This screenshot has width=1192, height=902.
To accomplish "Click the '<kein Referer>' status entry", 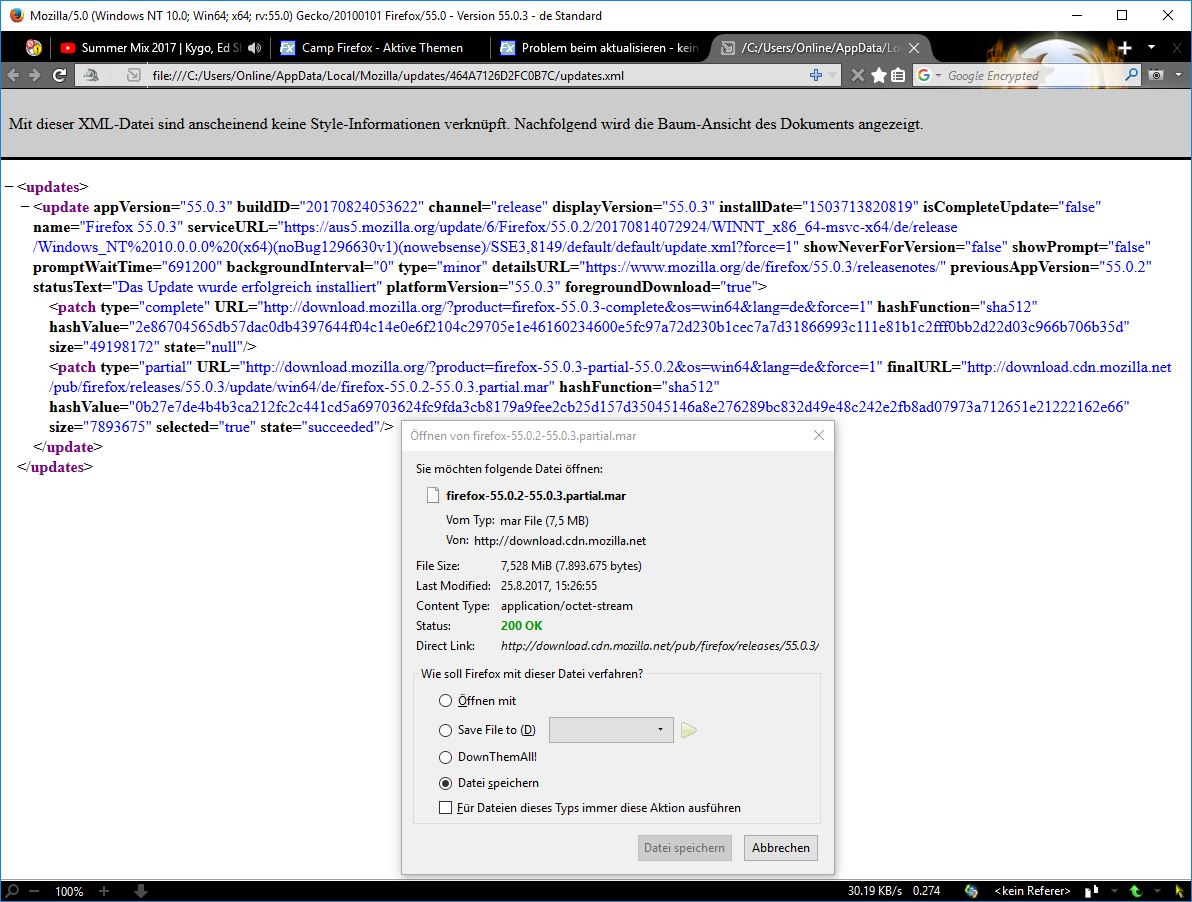I will [x=1032, y=891].
